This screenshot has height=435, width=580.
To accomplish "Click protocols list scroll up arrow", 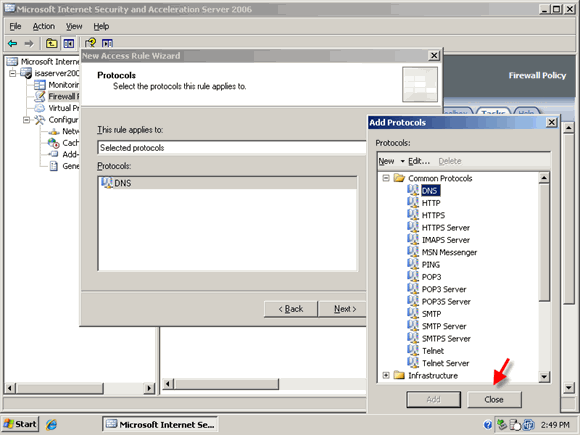I will (544, 178).
